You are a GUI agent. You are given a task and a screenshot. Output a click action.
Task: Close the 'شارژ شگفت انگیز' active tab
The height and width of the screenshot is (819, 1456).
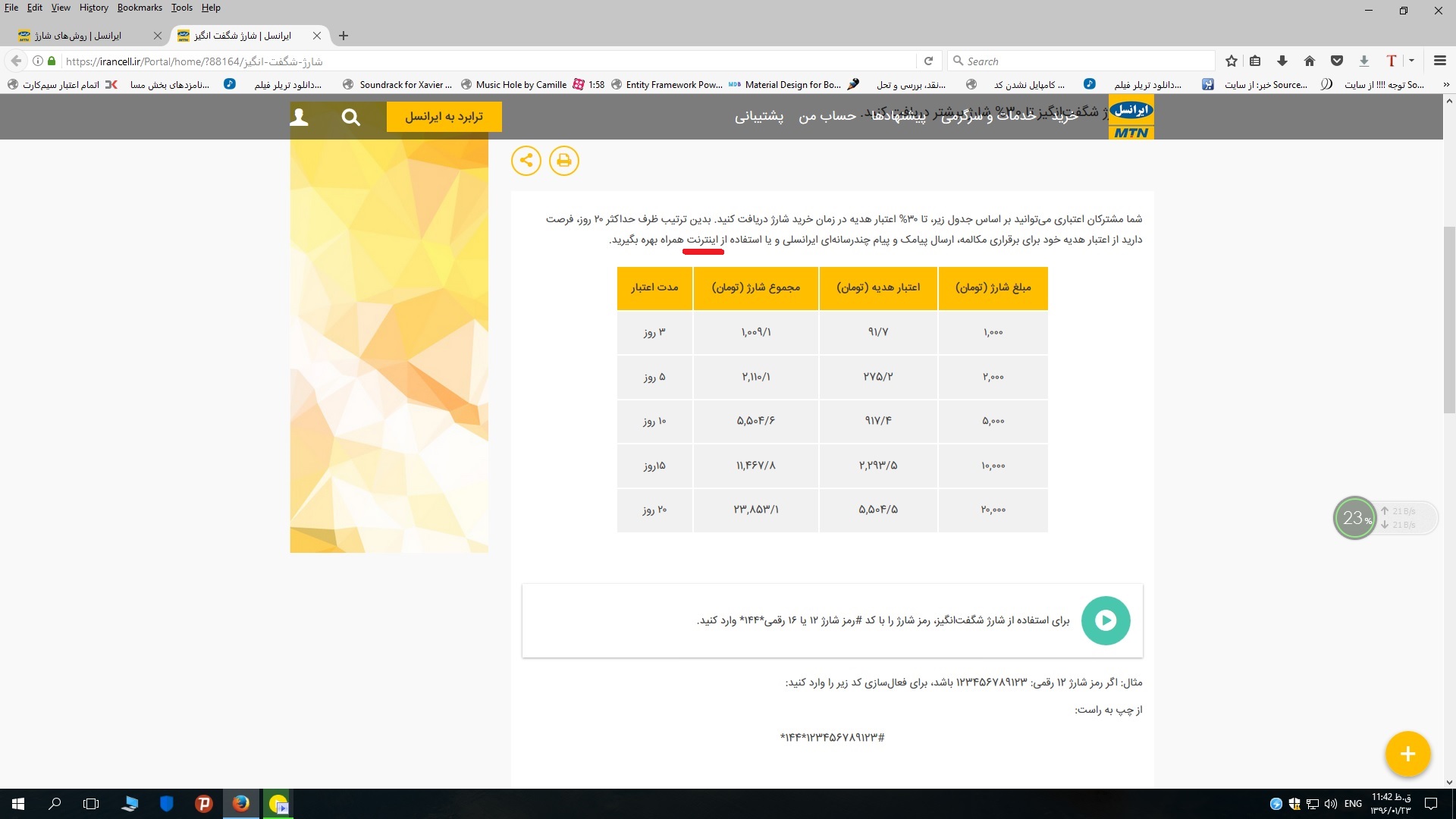tap(317, 36)
